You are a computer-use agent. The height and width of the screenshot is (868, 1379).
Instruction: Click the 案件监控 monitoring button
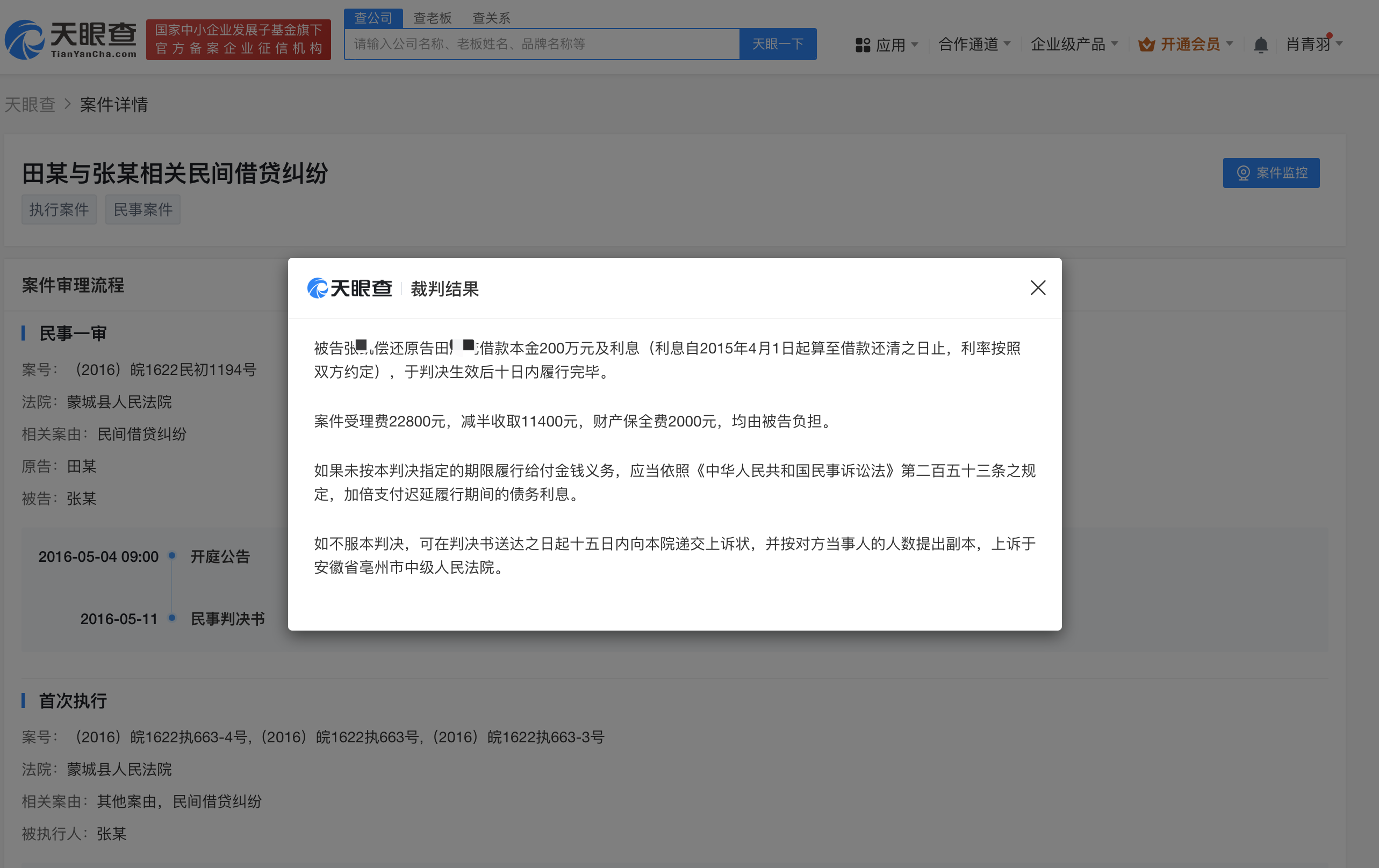tap(1271, 173)
